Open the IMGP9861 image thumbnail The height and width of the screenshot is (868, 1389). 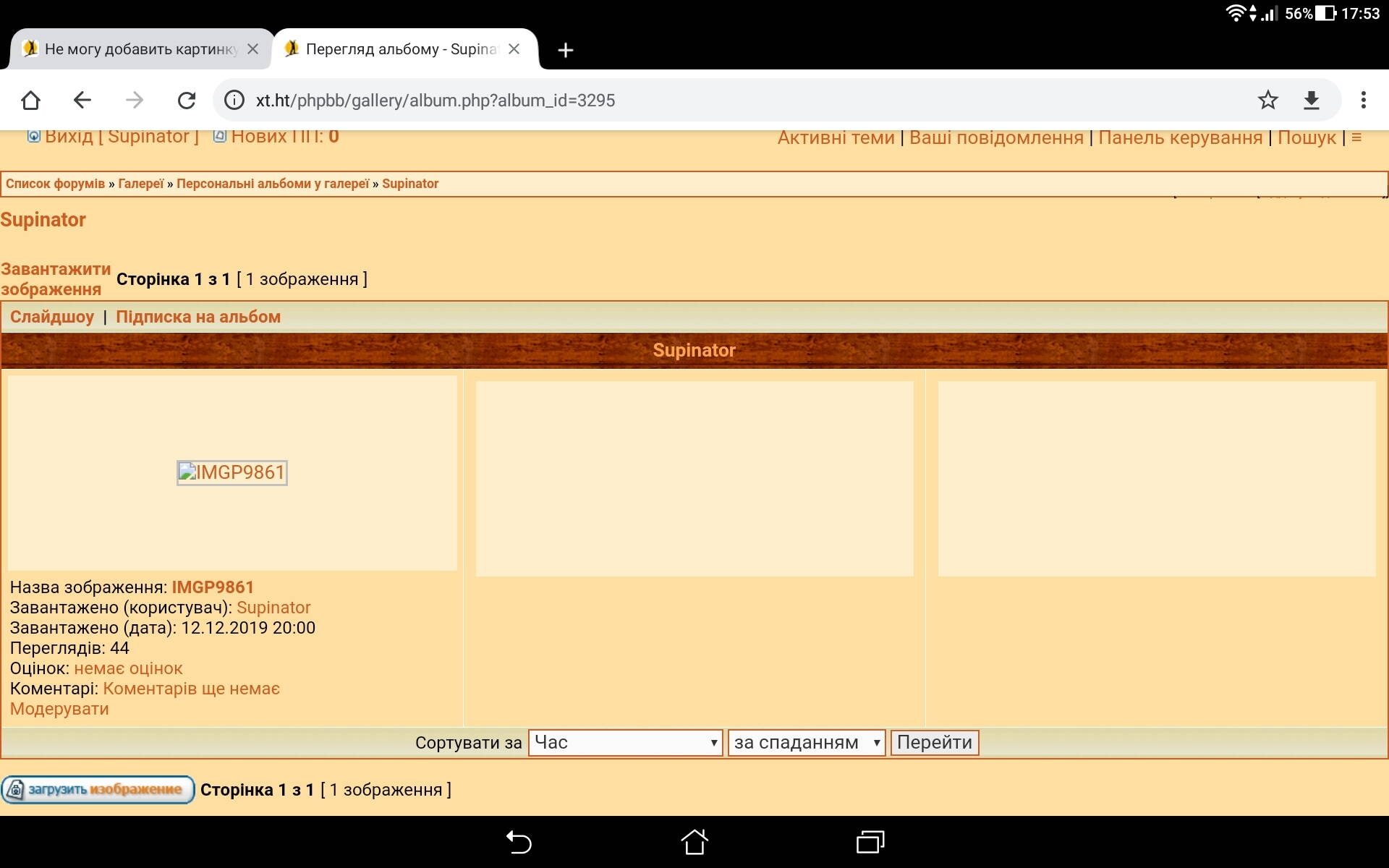tap(232, 472)
